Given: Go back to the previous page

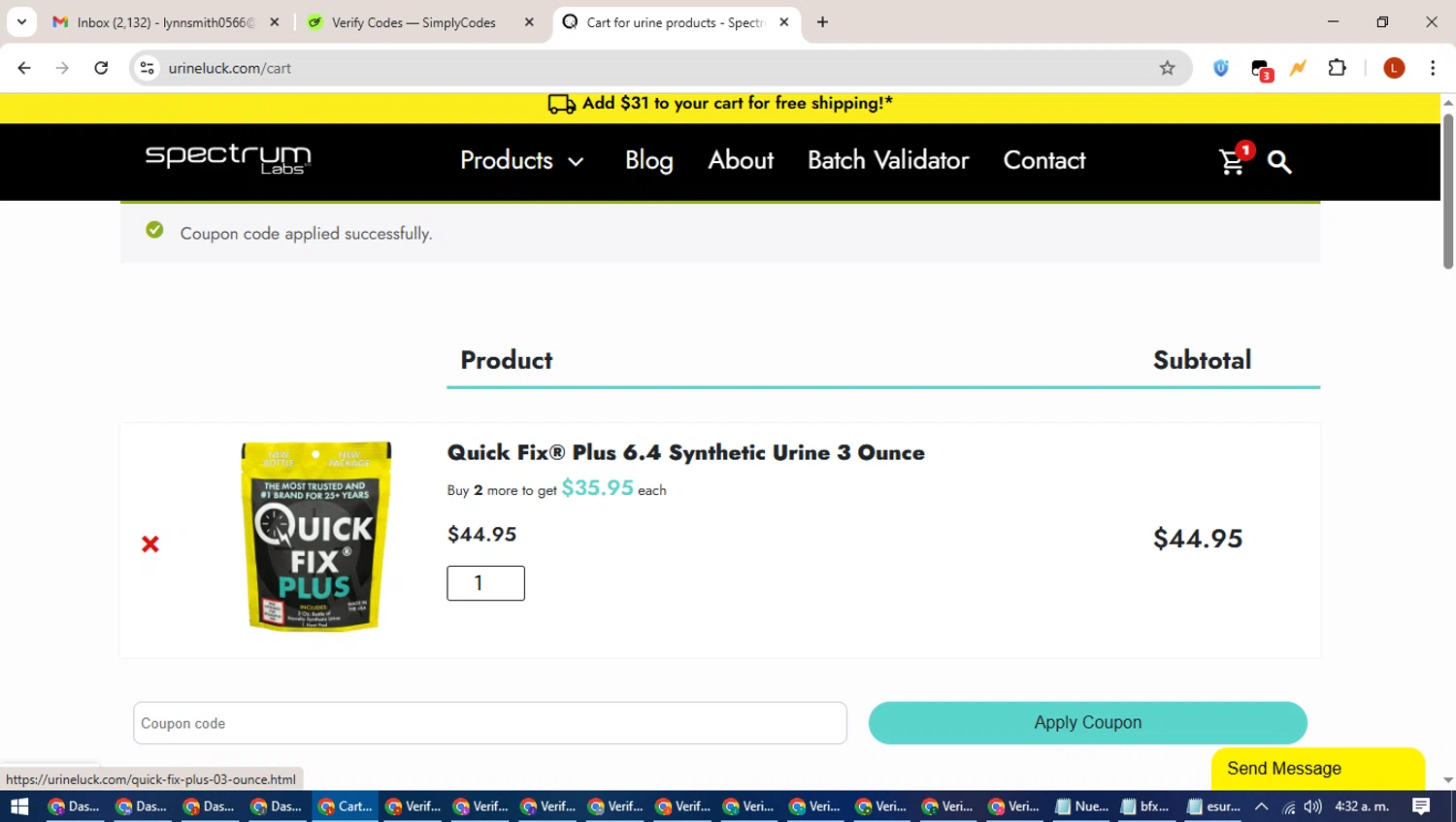Looking at the screenshot, I should (24, 68).
